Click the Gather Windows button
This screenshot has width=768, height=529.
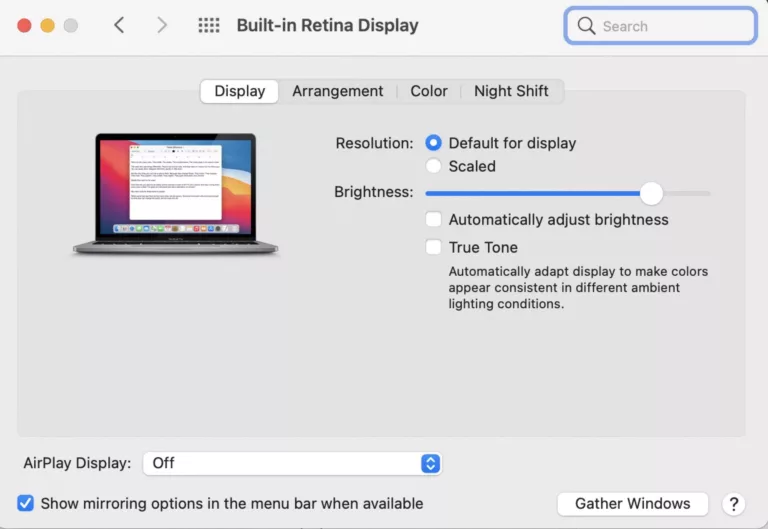tap(632, 504)
